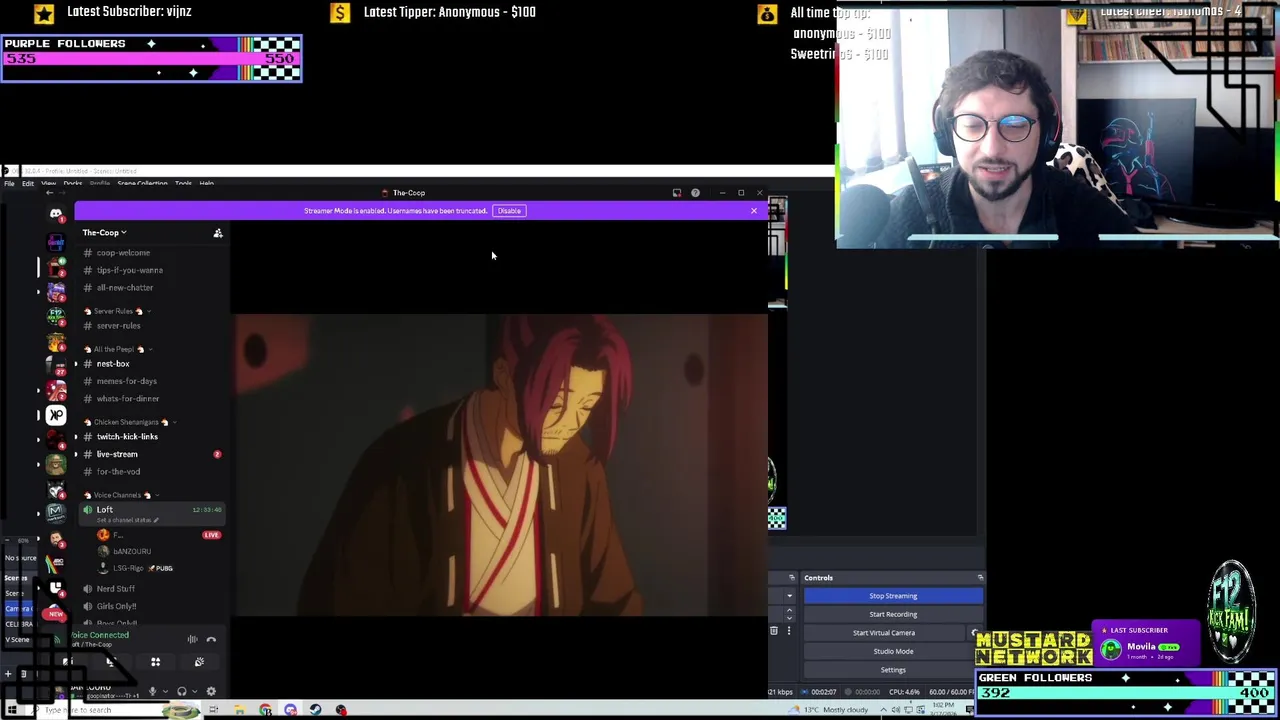Image resolution: width=1280 pixels, height=720 pixels.
Task: Select user bANZOURU in Loft voice channel
Action: click(131, 551)
